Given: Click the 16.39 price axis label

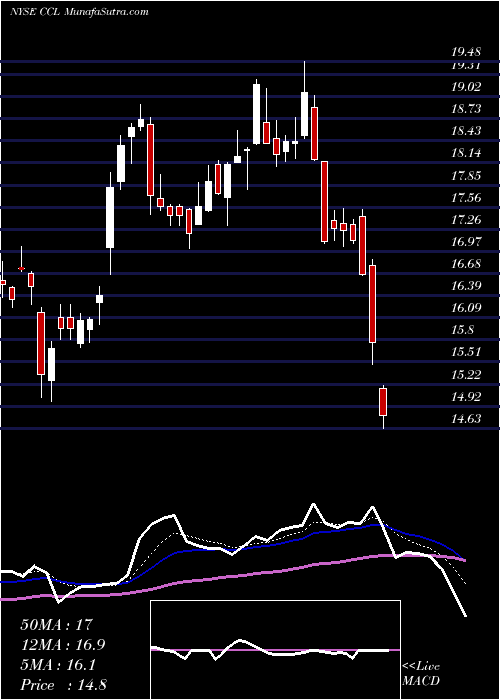Looking at the screenshot, I should [x=466, y=286].
